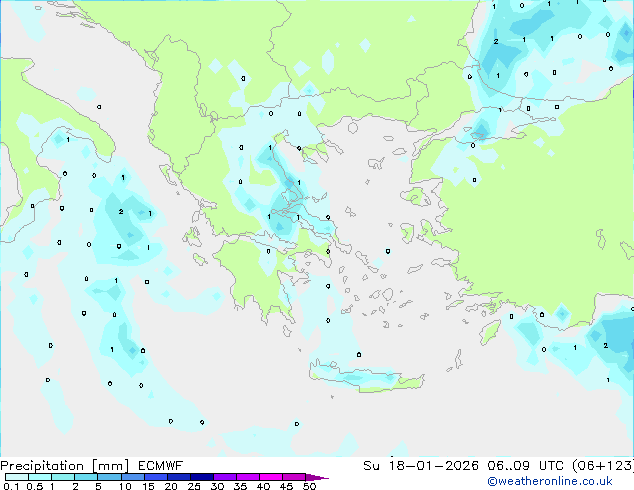This screenshot has height=490, width=634.
Task: Click the 0.5–1 mm legend color swatch
Action: coord(40,477)
